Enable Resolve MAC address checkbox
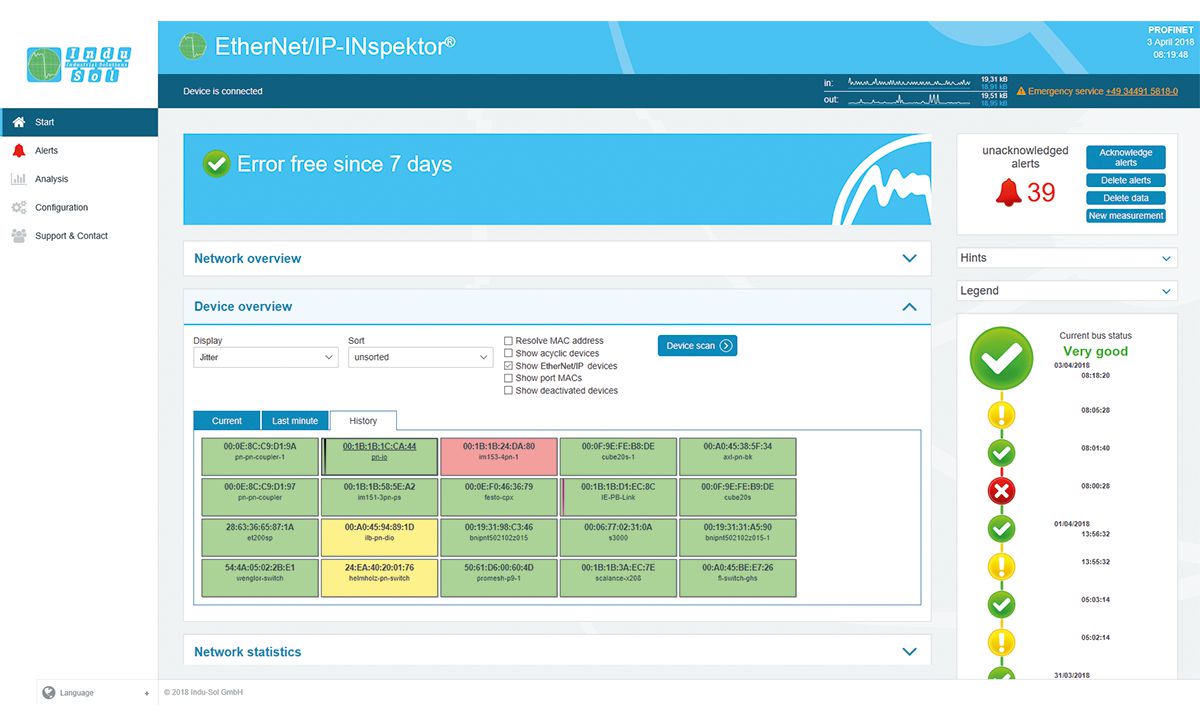This screenshot has width=1200, height=727. (x=509, y=341)
